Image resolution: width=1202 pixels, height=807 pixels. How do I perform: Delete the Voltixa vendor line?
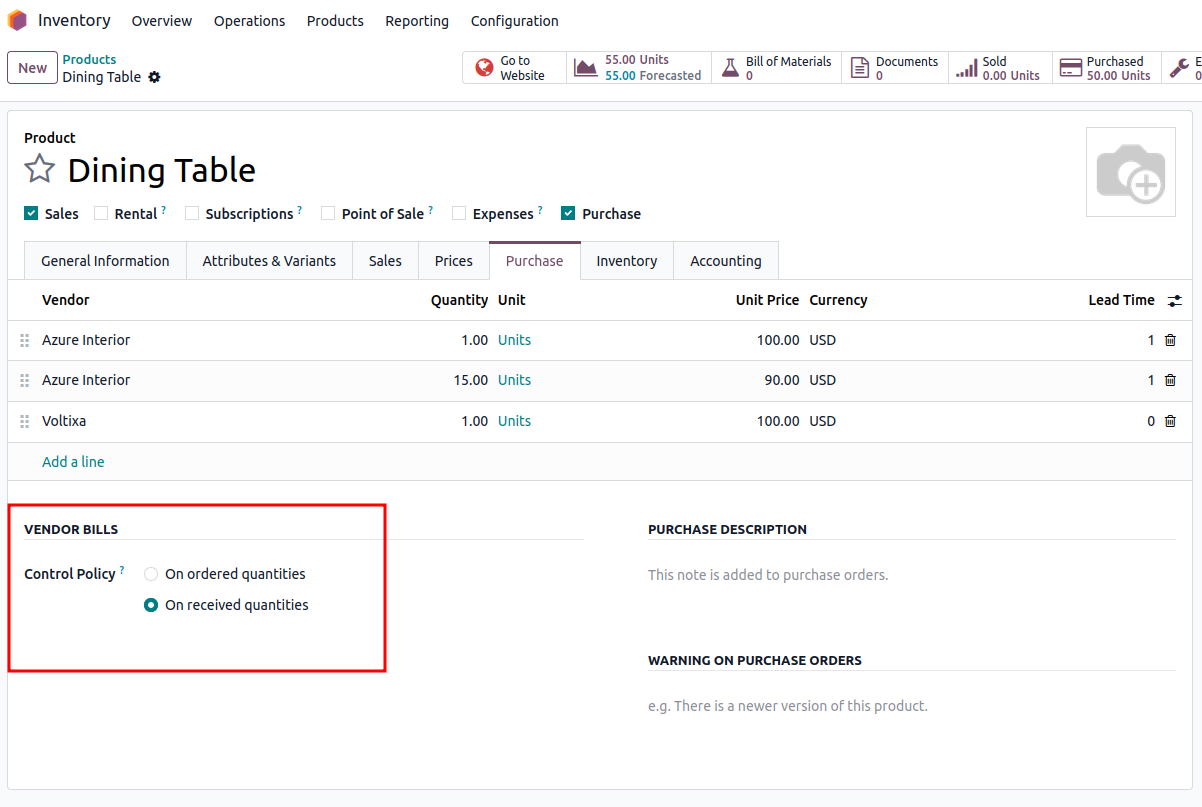tap(1170, 421)
